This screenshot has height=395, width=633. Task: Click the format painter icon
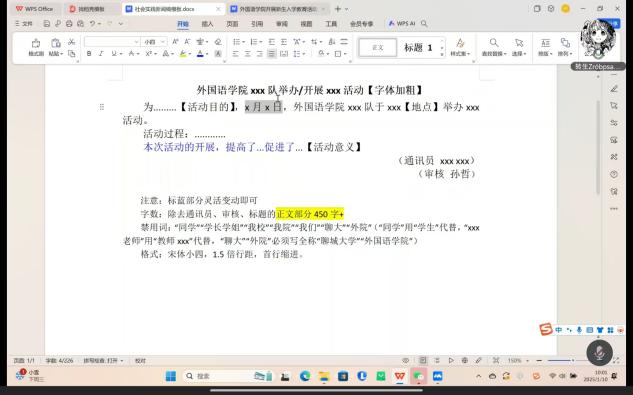pos(36,47)
